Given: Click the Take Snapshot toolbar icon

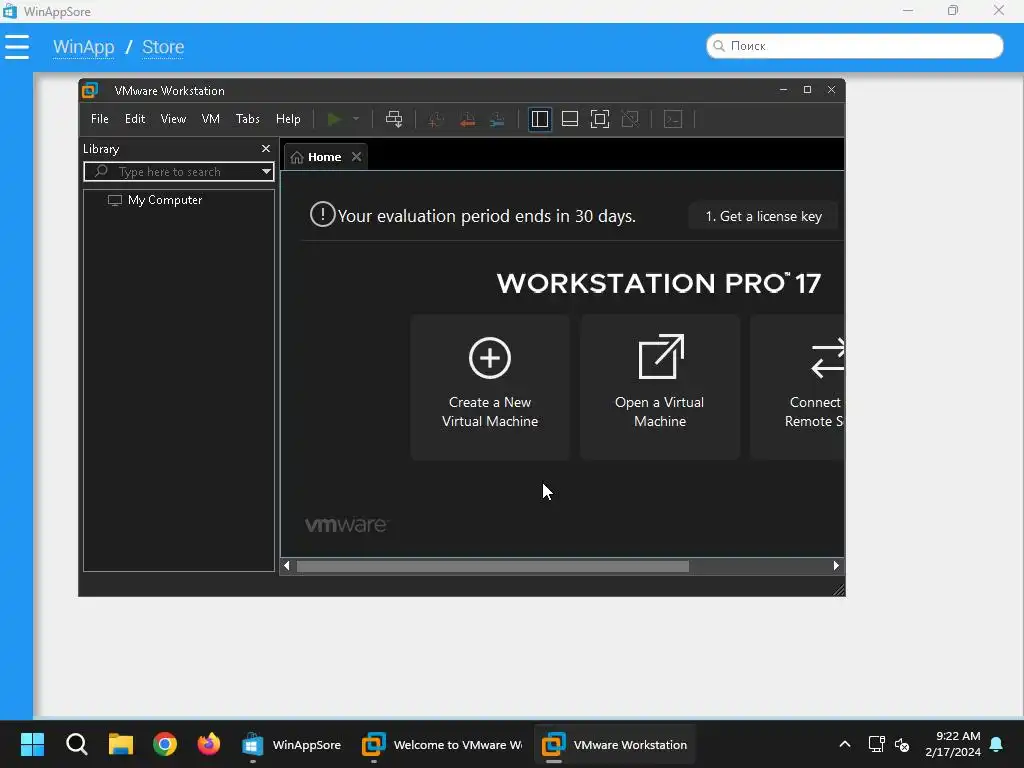Looking at the screenshot, I should pos(436,119).
